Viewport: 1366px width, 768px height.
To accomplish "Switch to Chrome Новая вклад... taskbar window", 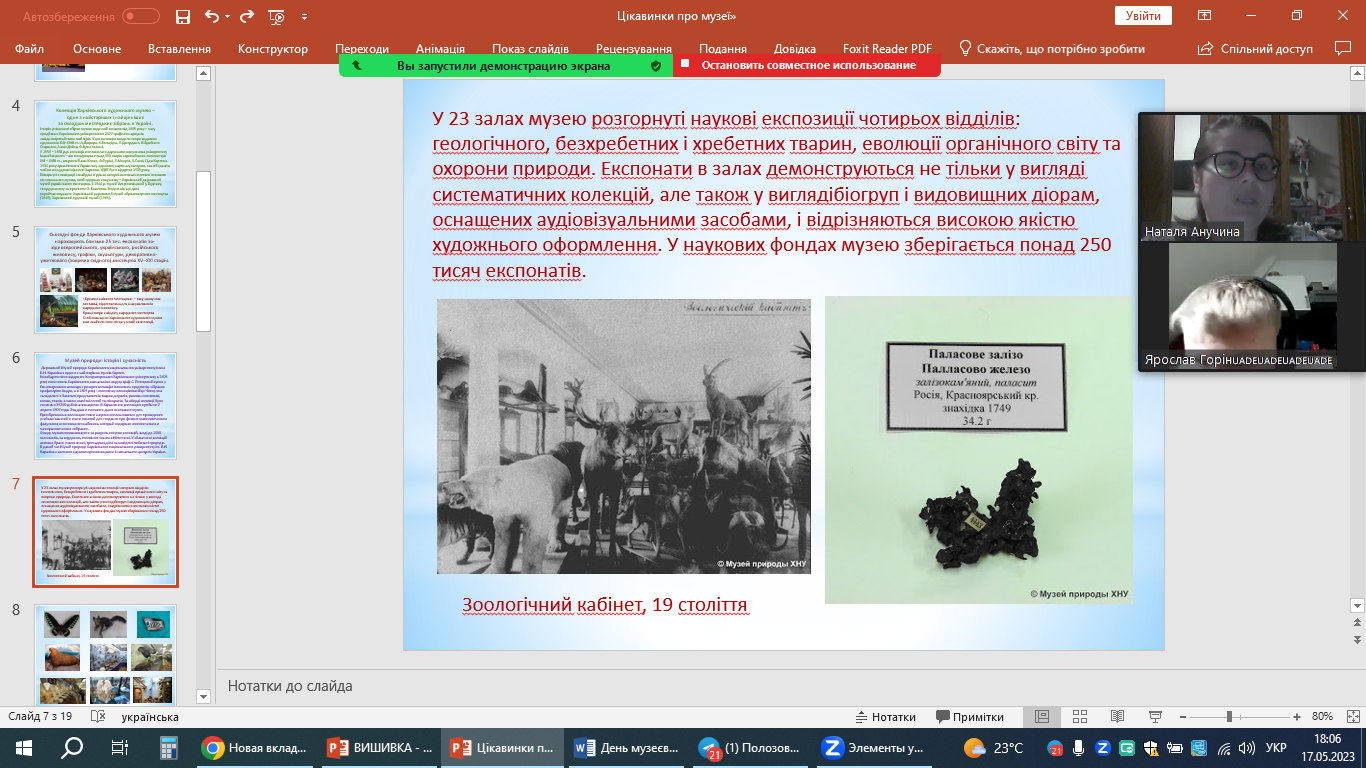I will click(x=256, y=748).
